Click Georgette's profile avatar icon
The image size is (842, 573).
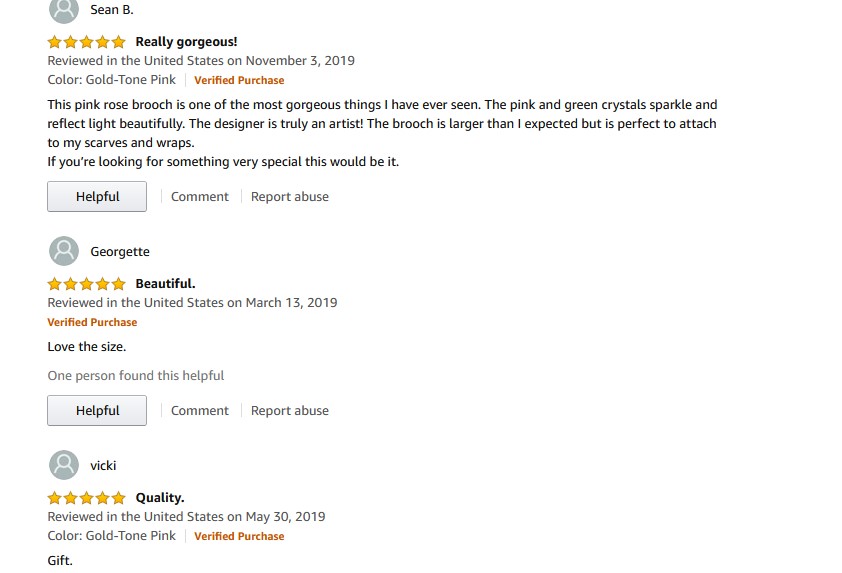(x=64, y=251)
